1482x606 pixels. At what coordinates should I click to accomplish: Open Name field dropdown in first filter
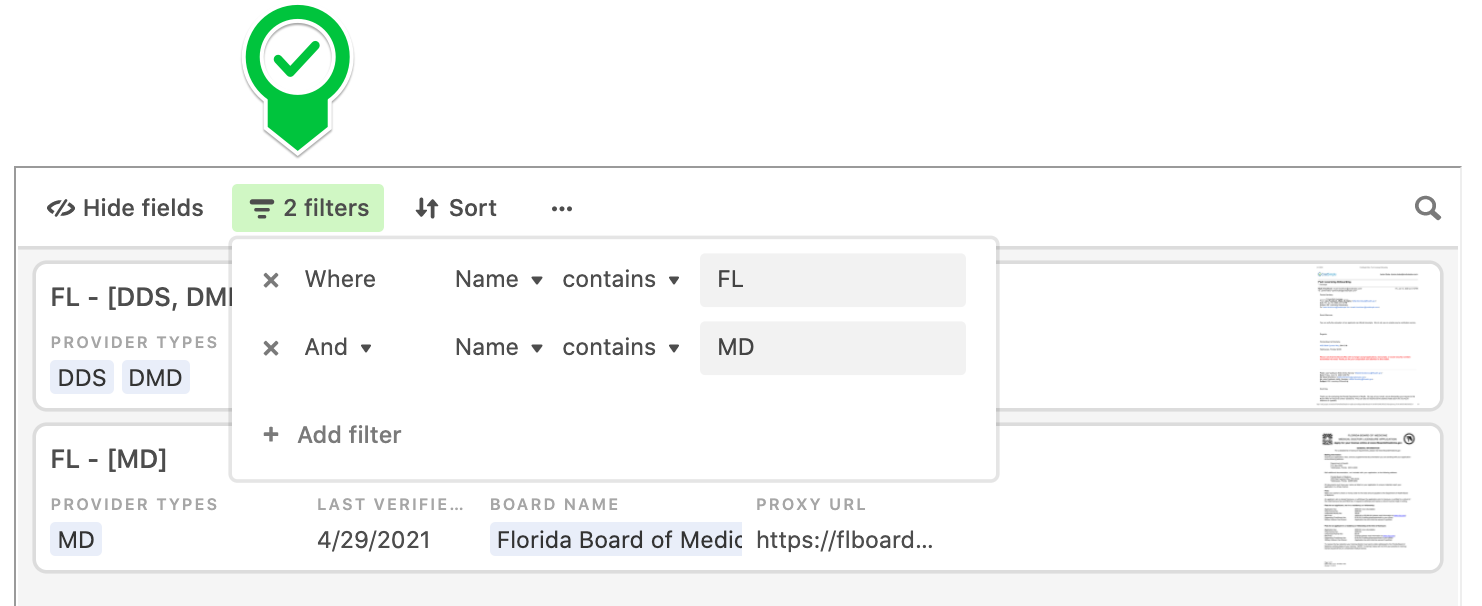[499, 279]
